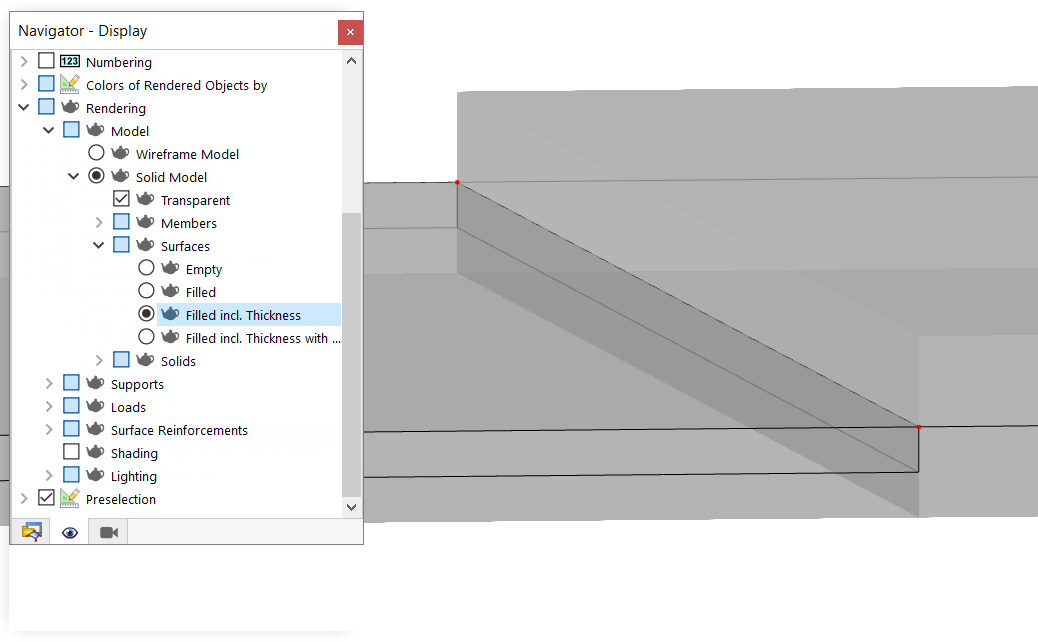
Task: Toggle the Colors of Rendered Objects checkbox
Action: point(46,84)
